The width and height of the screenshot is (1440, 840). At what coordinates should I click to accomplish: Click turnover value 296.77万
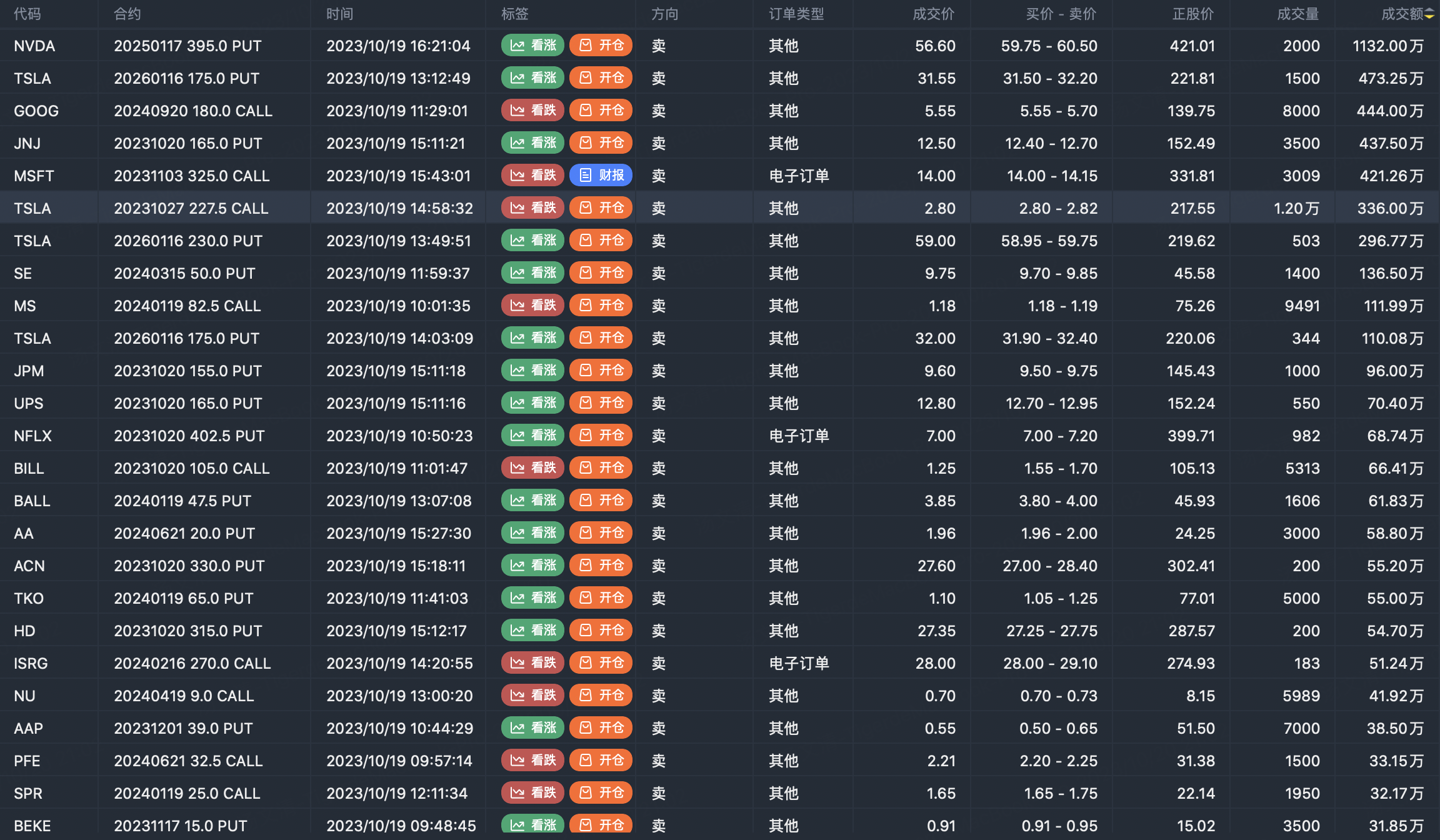pos(1391,241)
